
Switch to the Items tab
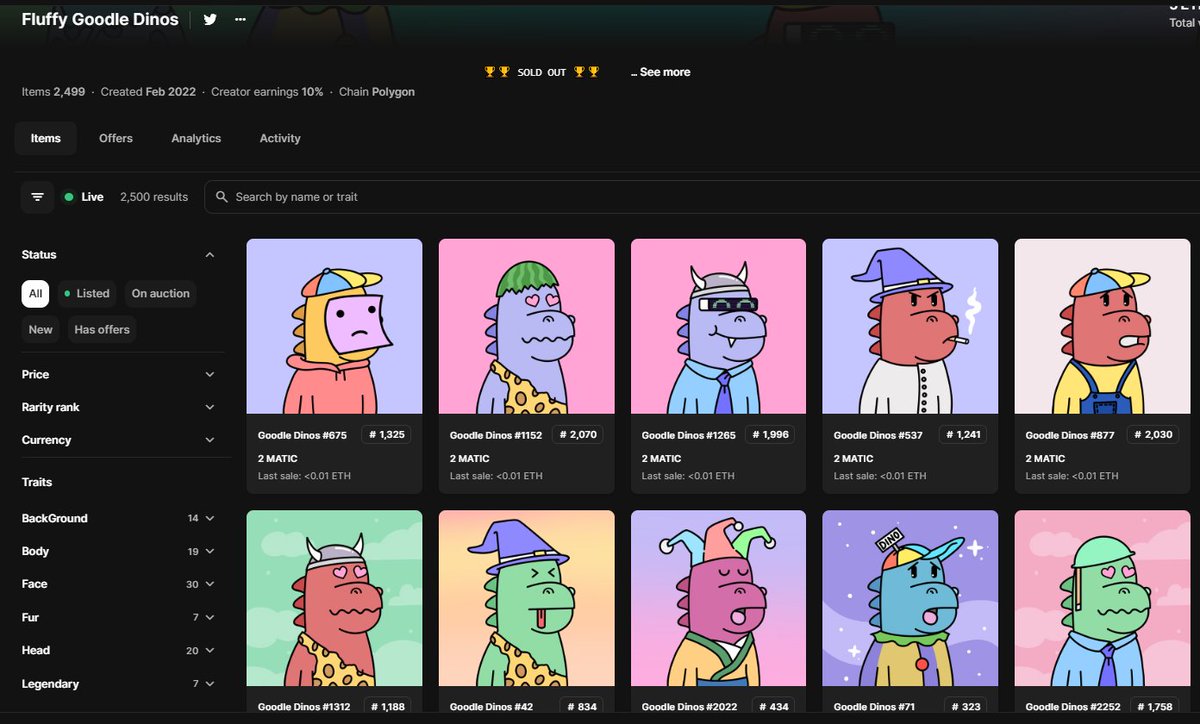46,138
